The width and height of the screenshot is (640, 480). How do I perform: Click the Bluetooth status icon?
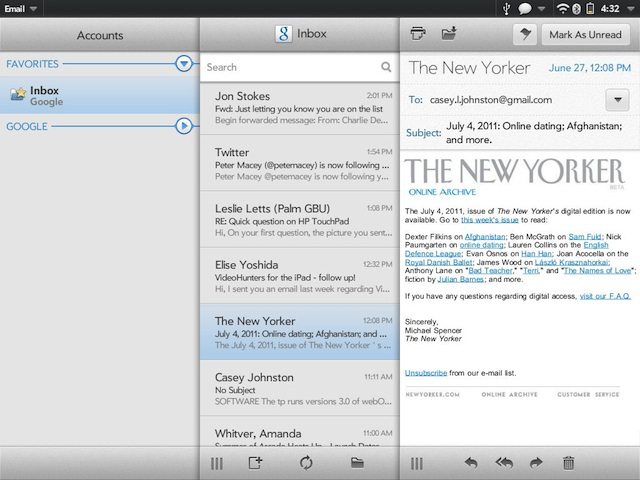576,9
